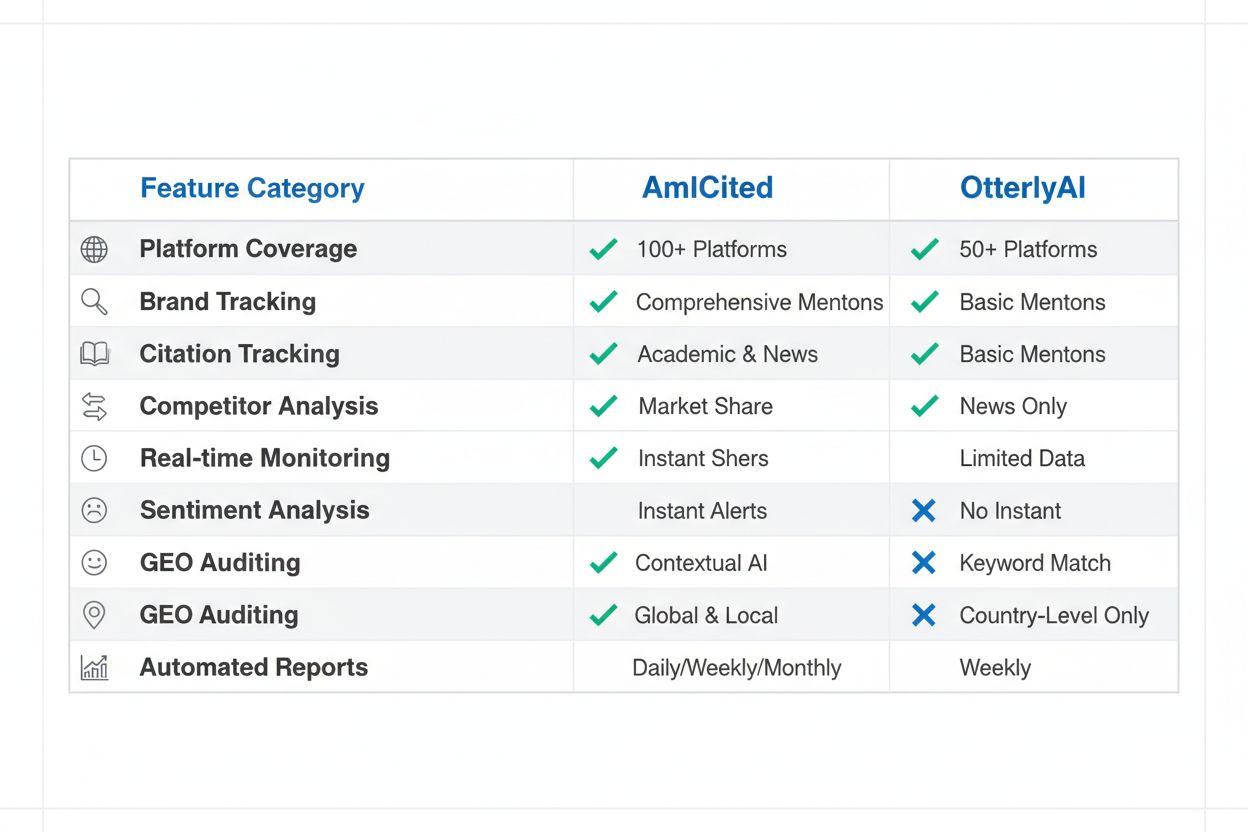Click the bar chart icon next to Automated Reports
Screen dimensions: 1248x832
pos(94,666)
